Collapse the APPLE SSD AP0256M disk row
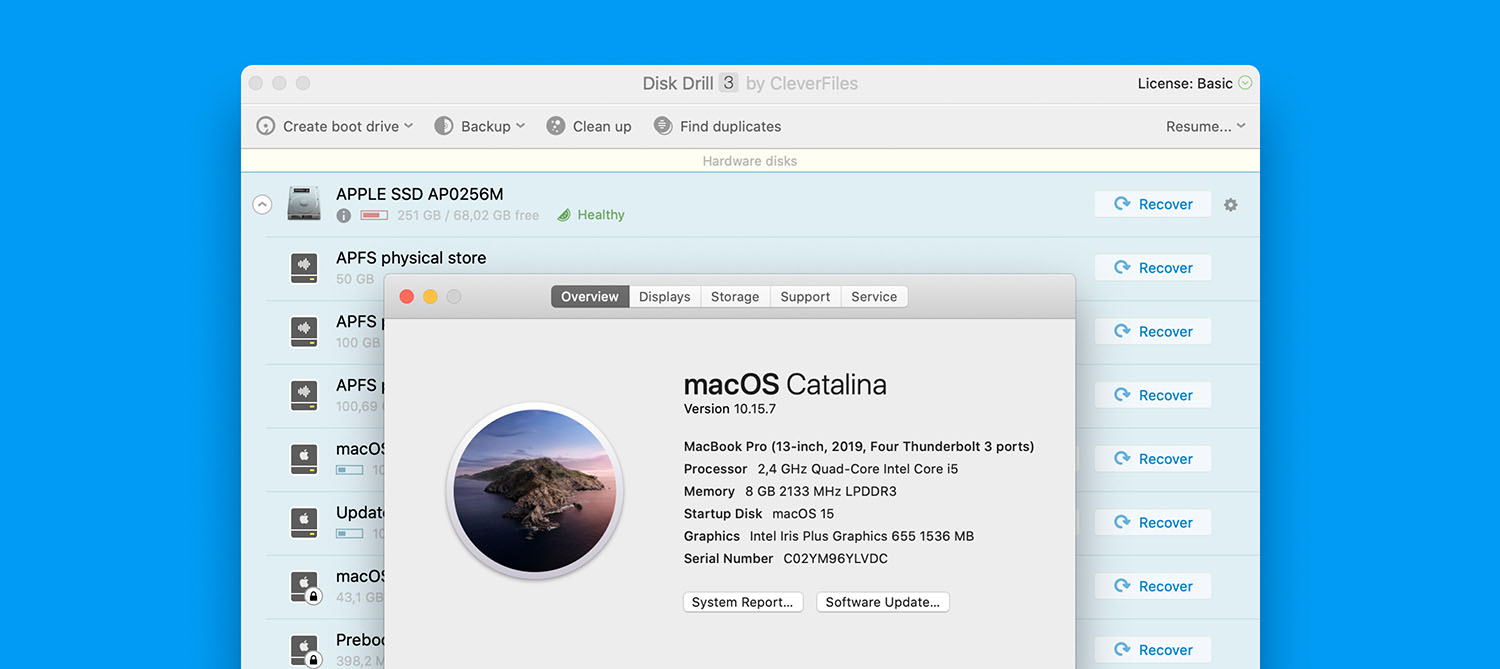 (x=262, y=204)
